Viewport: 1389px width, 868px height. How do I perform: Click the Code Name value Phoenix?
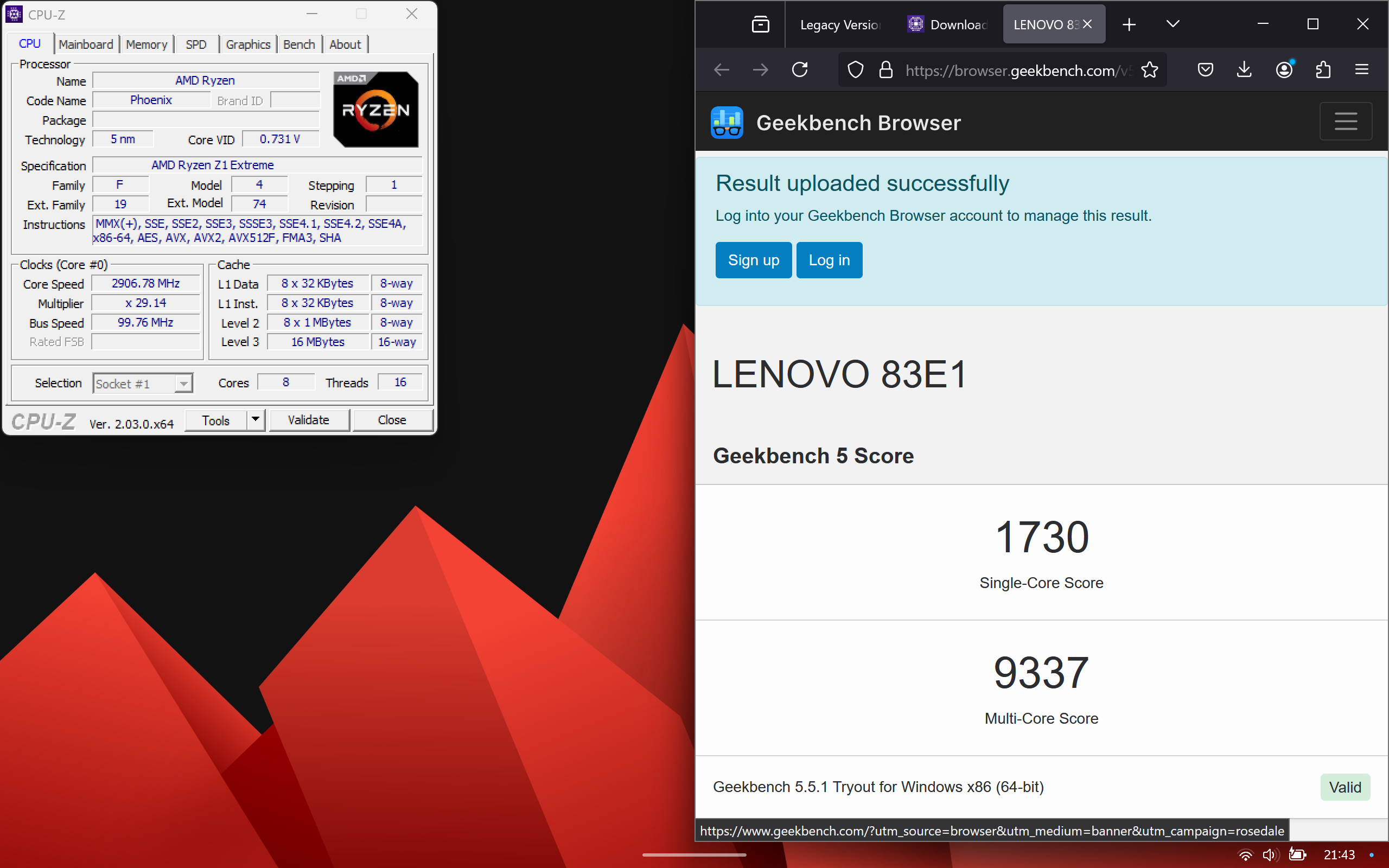pyautogui.click(x=151, y=100)
